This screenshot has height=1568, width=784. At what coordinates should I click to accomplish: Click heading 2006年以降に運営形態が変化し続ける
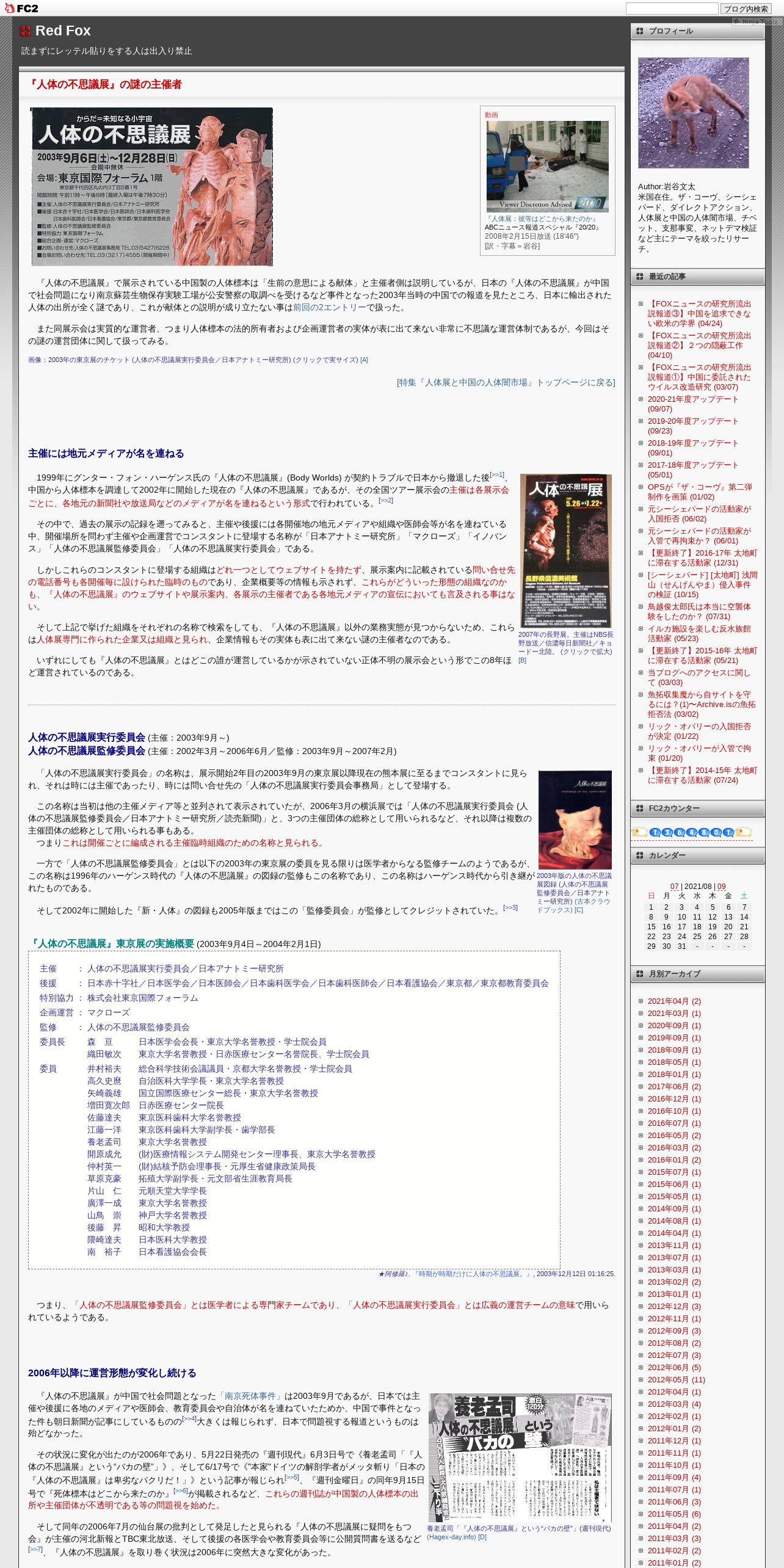click(x=112, y=1373)
